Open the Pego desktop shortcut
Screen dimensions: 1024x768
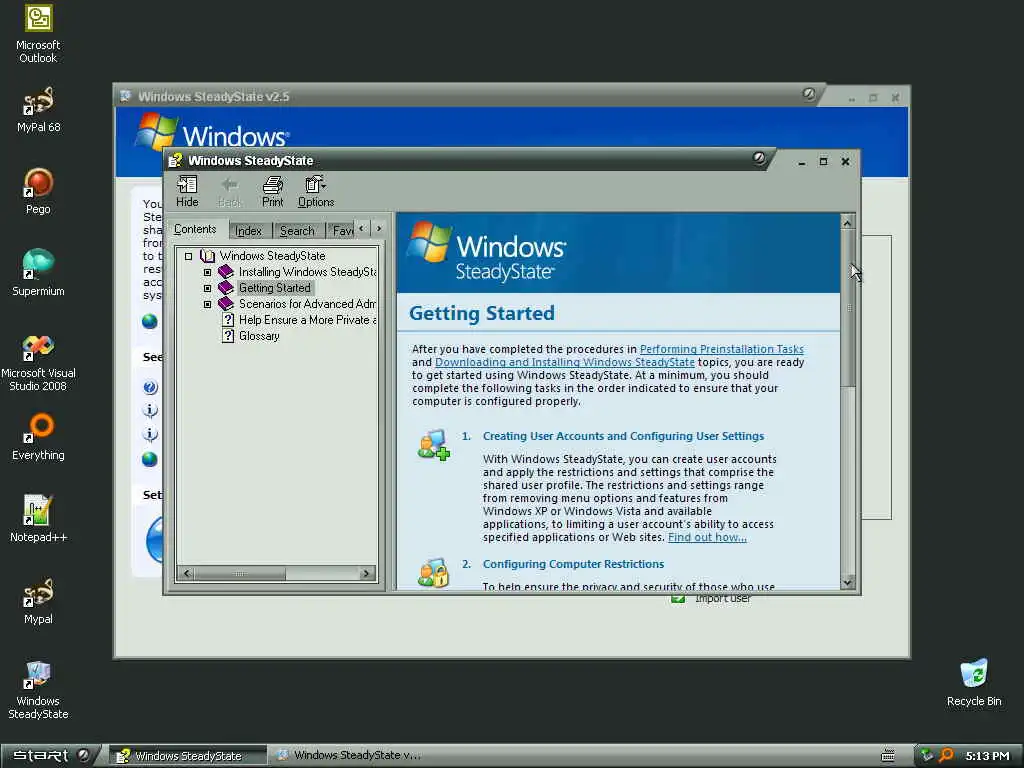point(38,191)
